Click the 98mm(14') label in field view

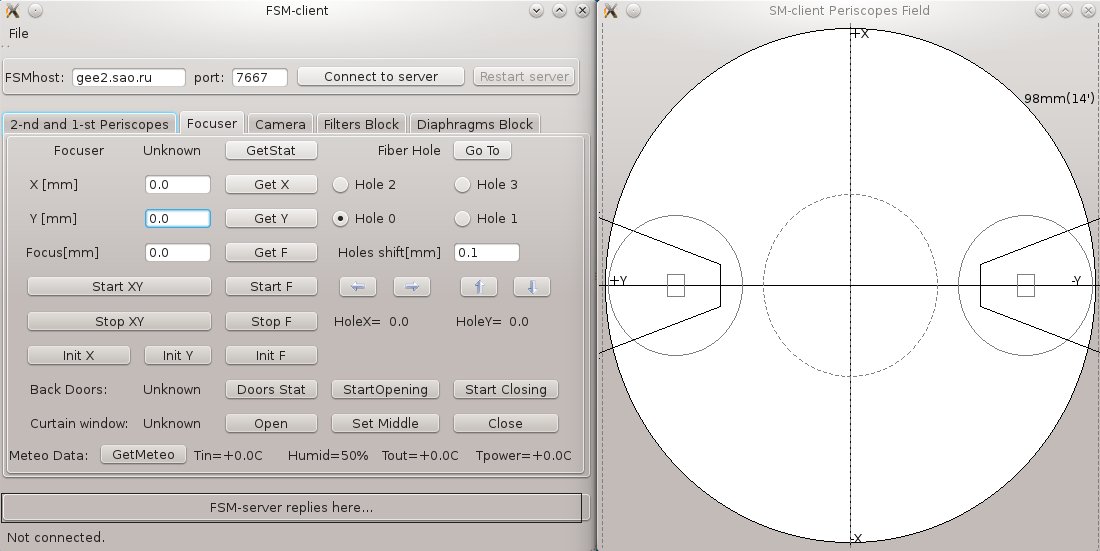[1059, 99]
